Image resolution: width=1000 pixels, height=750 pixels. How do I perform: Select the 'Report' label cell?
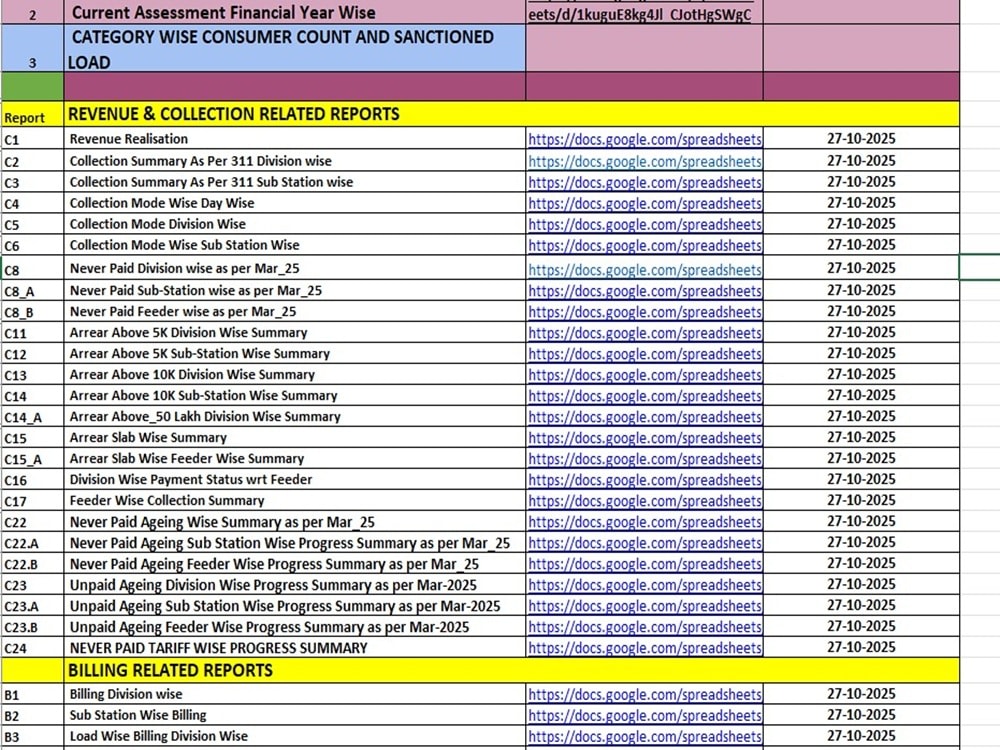pyautogui.click(x=32, y=114)
